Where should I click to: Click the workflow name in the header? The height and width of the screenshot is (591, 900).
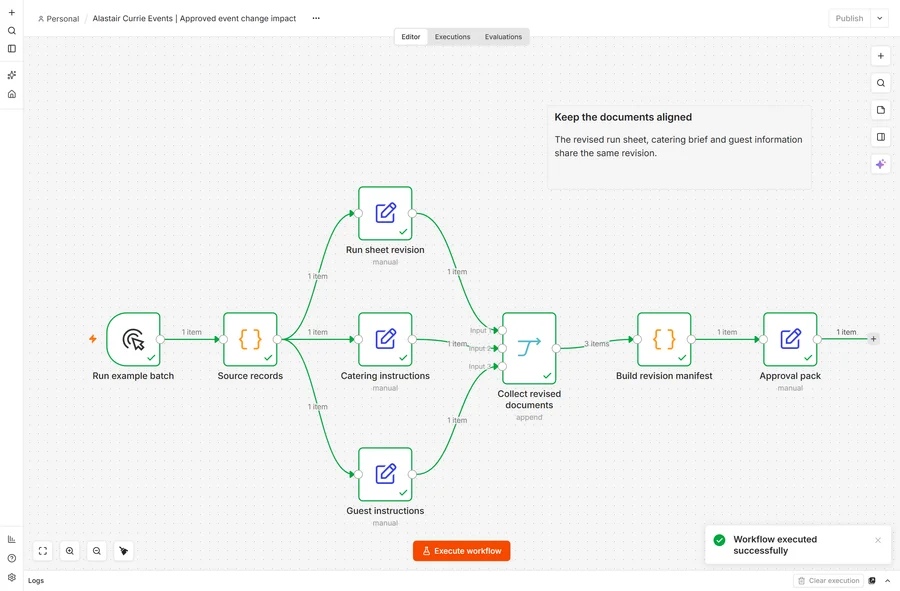195,18
